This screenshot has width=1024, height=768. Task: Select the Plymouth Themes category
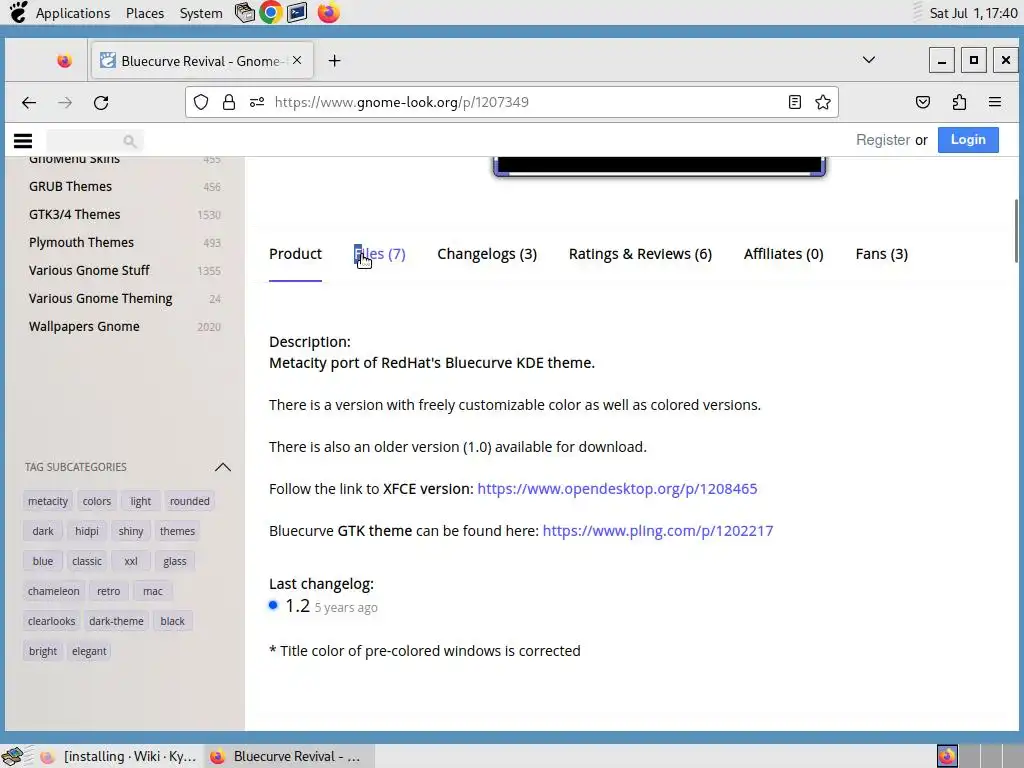pyautogui.click(x=81, y=242)
